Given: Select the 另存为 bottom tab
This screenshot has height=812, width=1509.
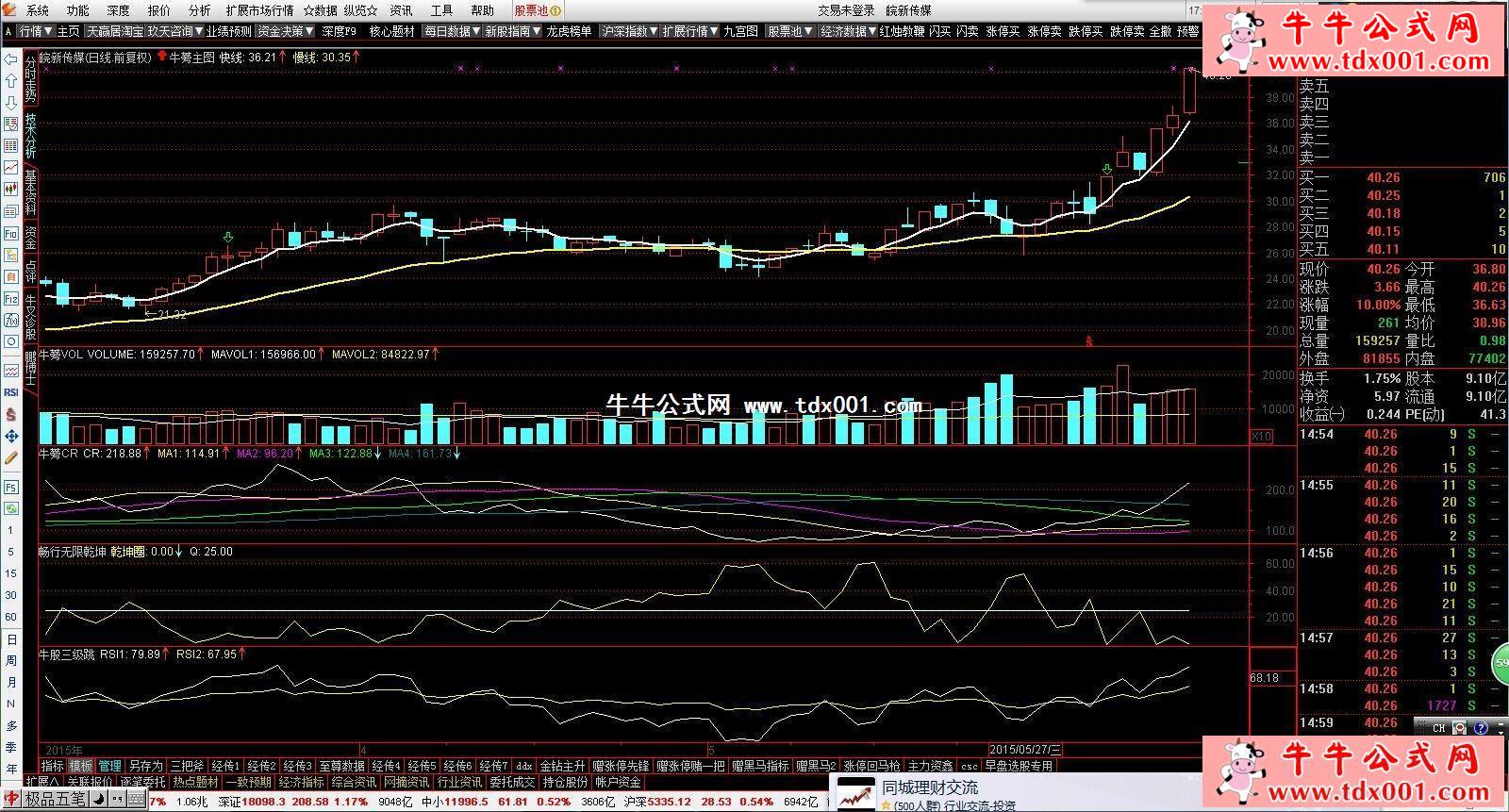Looking at the screenshot, I should click(x=145, y=766).
